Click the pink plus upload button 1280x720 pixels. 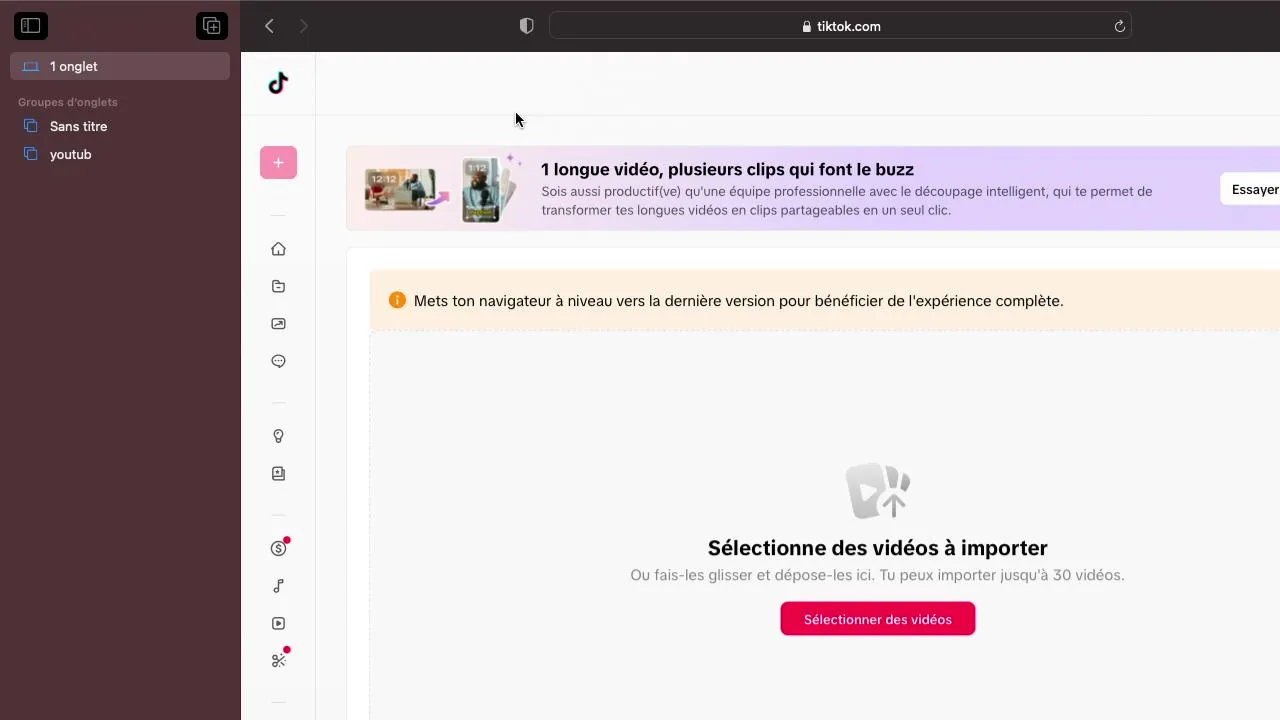[x=278, y=163]
